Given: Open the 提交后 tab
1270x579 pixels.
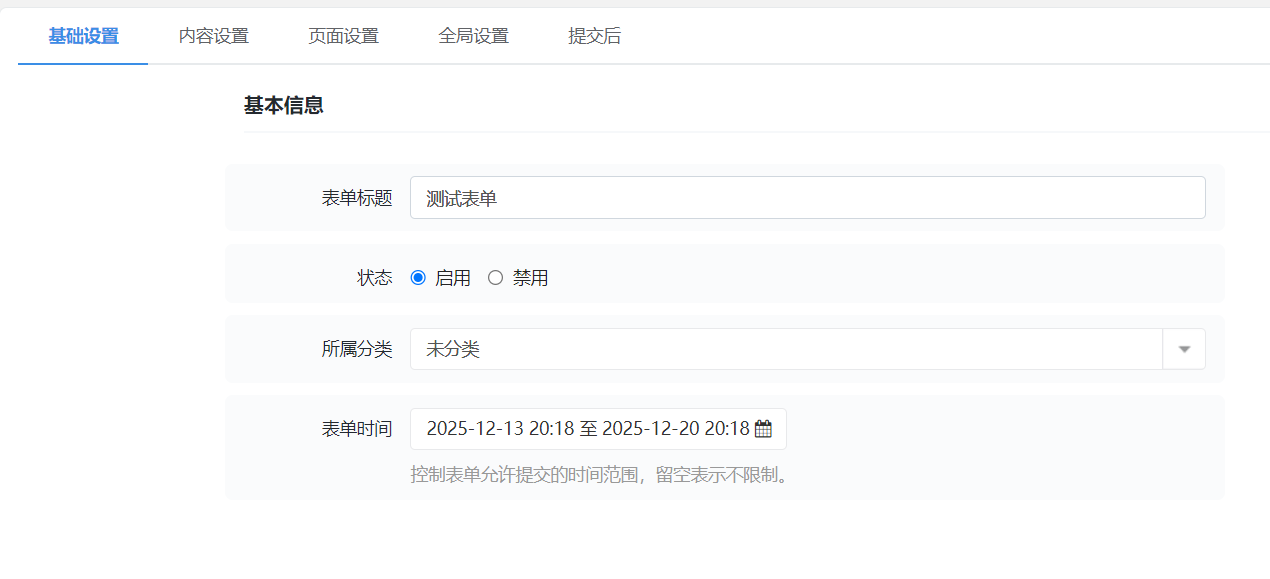Looking at the screenshot, I should click(594, 35).
